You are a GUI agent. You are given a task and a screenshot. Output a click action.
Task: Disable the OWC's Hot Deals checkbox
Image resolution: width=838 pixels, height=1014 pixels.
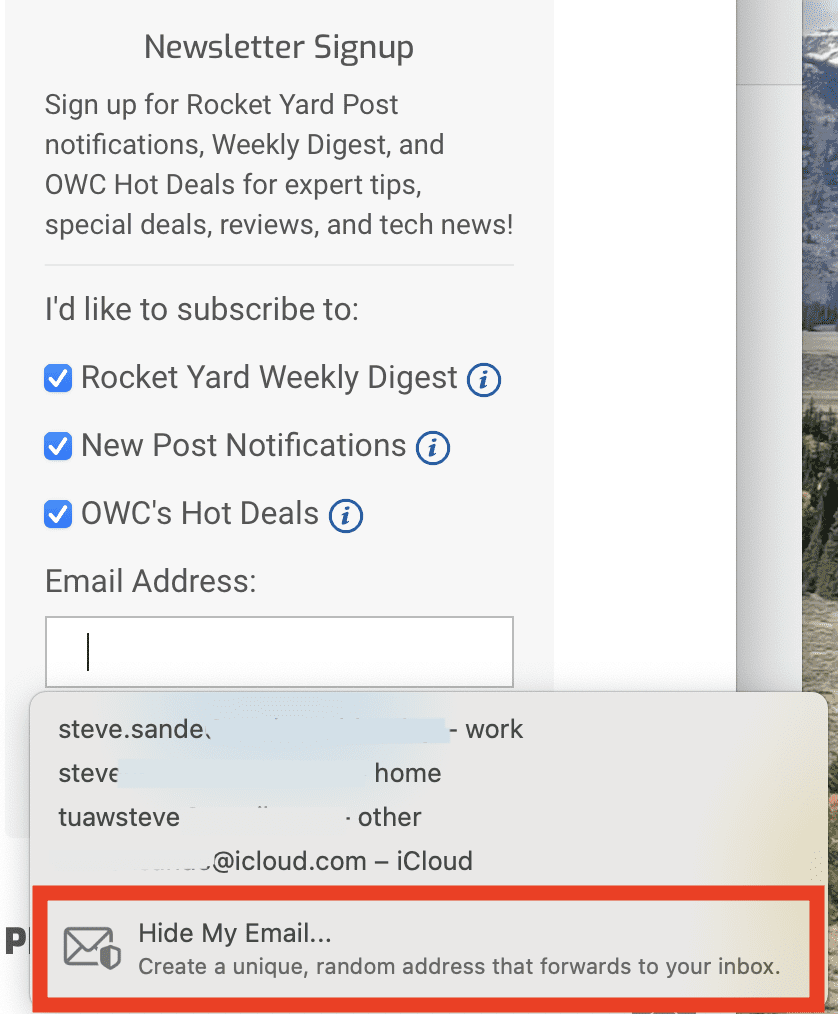click(x=58, y=514)
